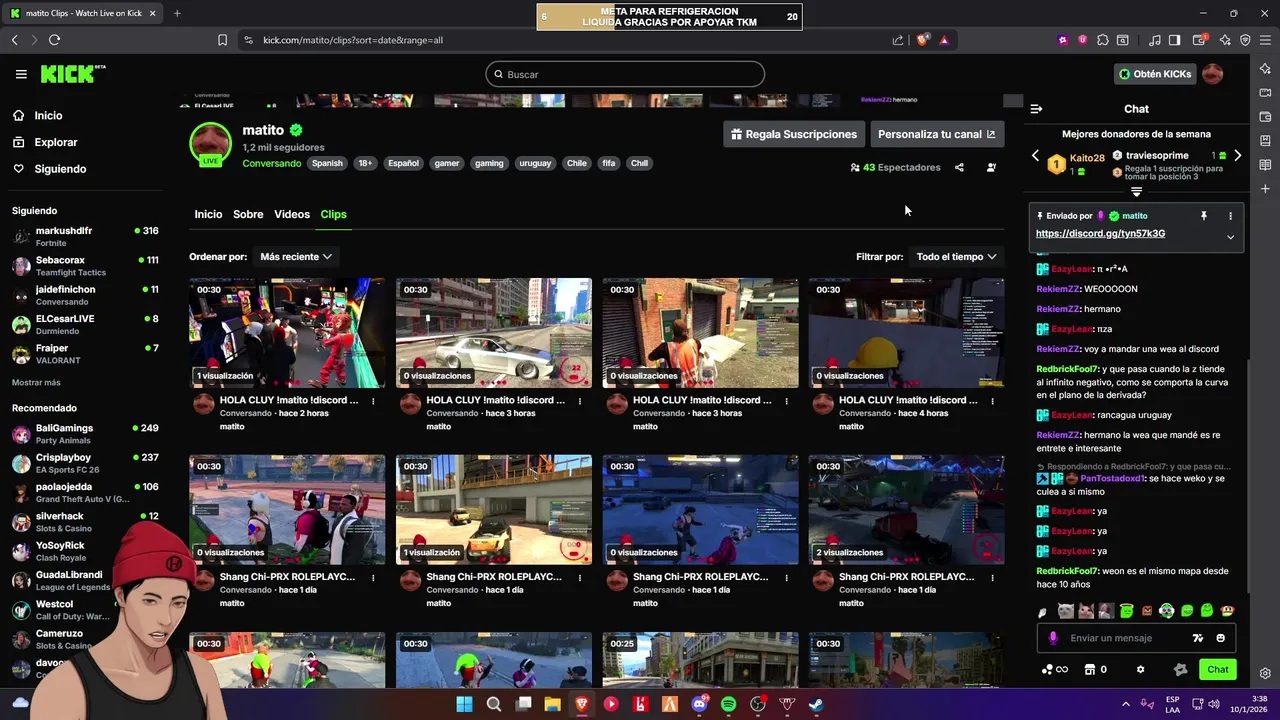1280x720 pixels.
Task: Open the hamburger sidebar menu next to KICK logo
Action: click(21, 74)
